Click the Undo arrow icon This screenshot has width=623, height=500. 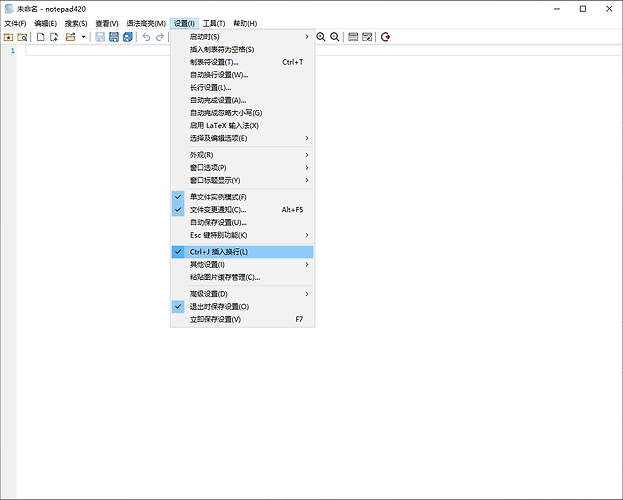coord(146,37)
